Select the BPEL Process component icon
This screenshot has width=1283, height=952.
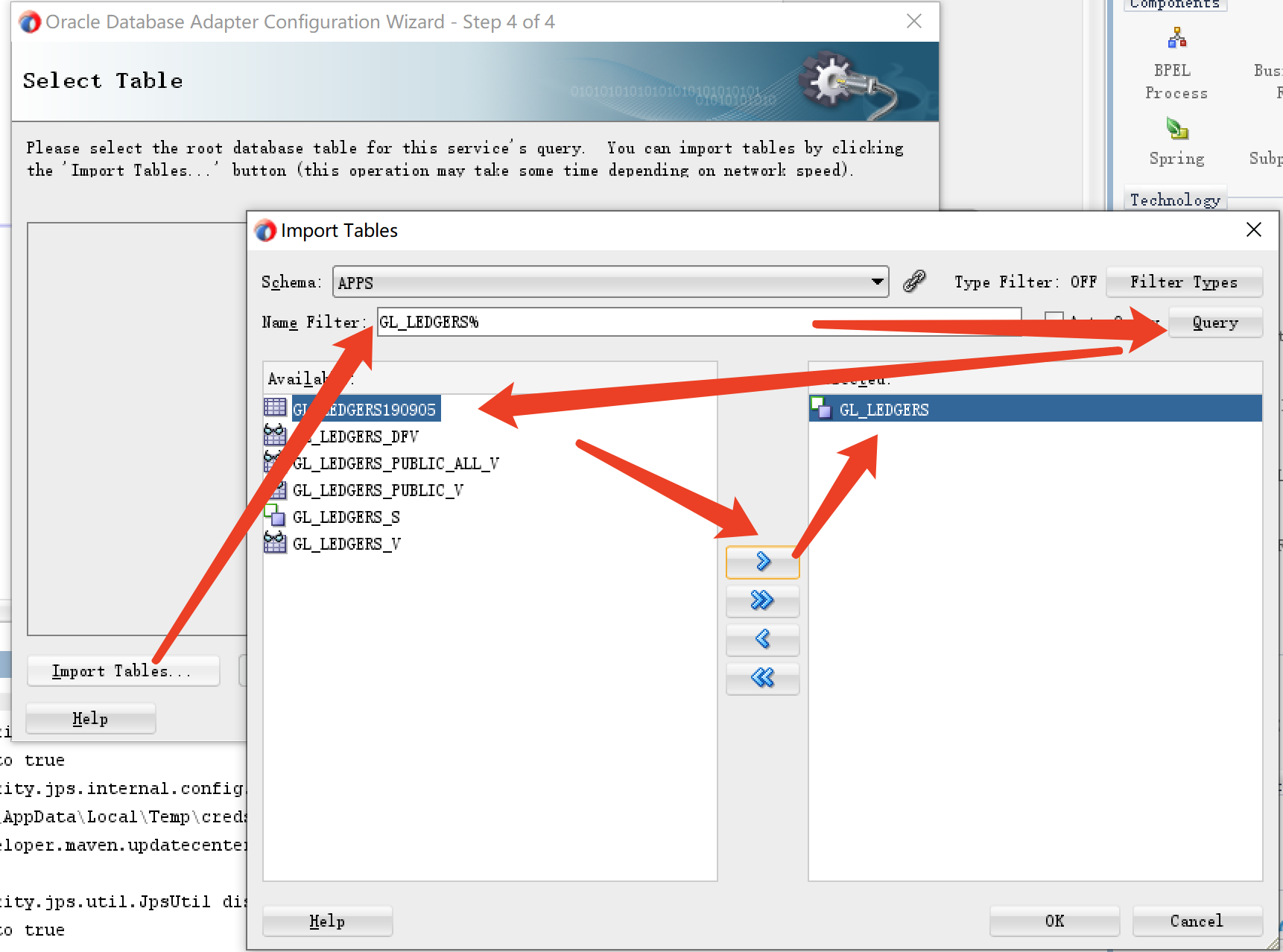1177,37
